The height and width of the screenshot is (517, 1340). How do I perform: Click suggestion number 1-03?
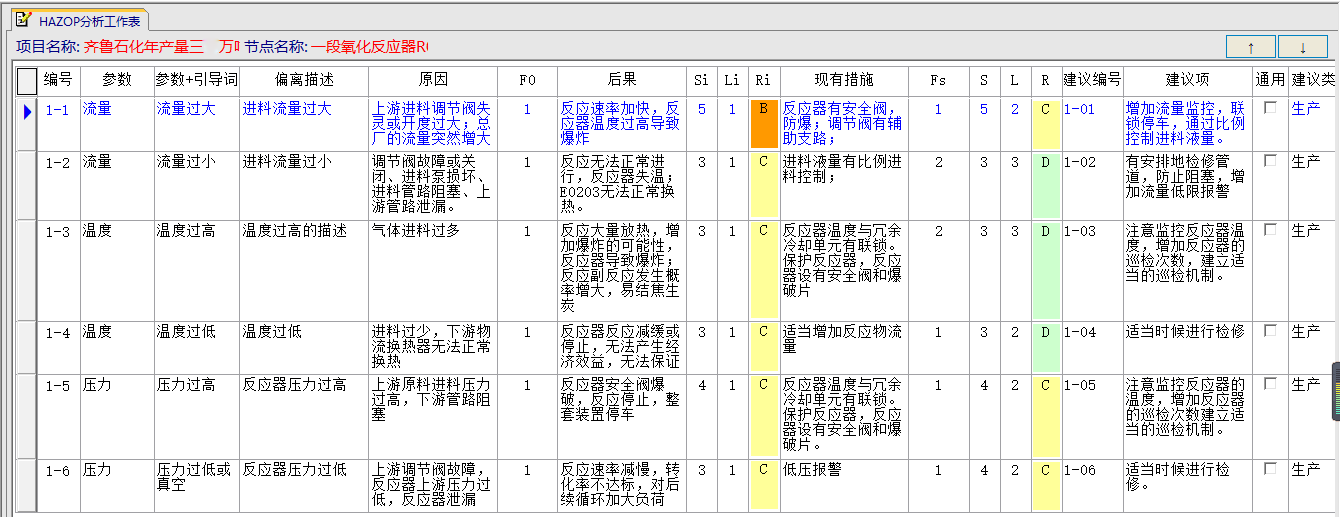[x=1092, y=270]
